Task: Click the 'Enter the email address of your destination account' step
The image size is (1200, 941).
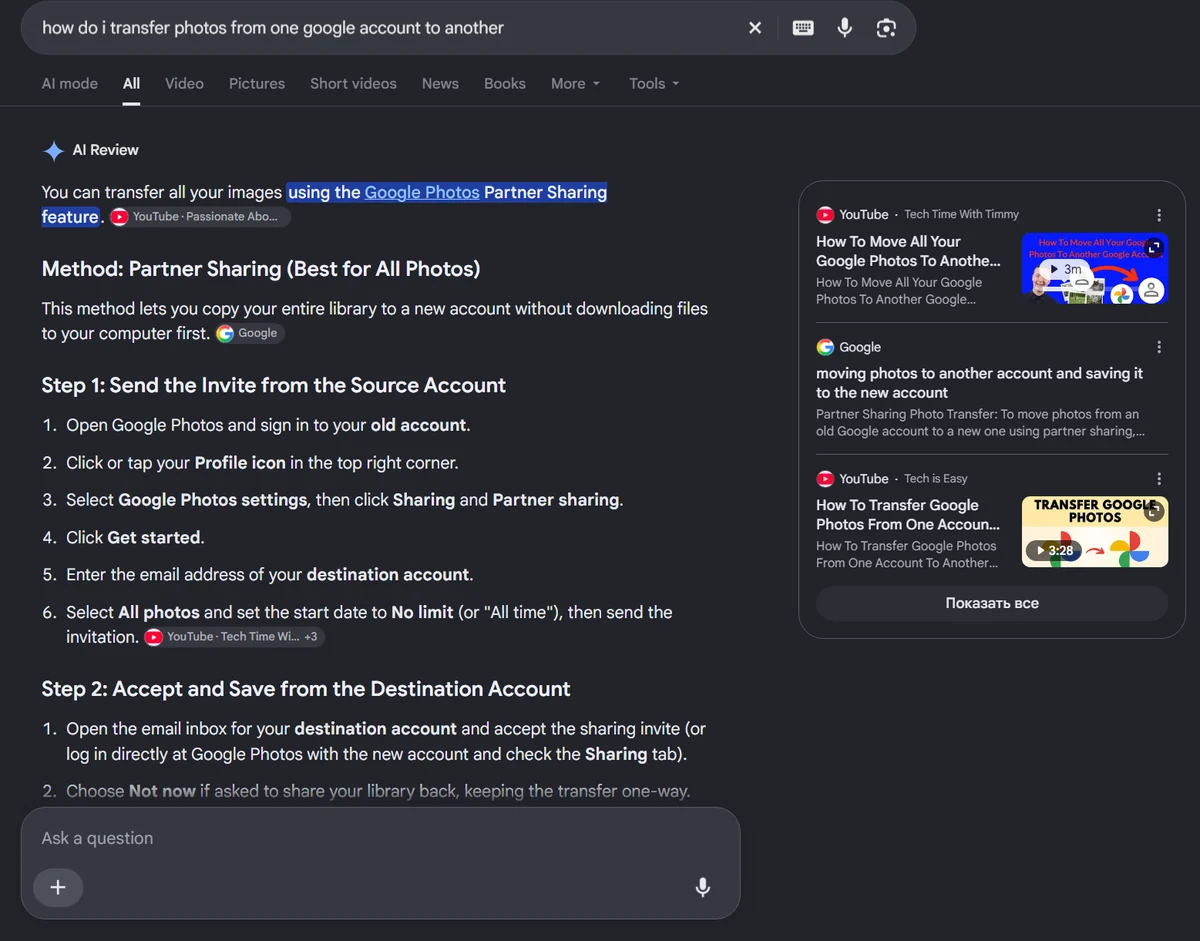Action: tap(270, 575)
